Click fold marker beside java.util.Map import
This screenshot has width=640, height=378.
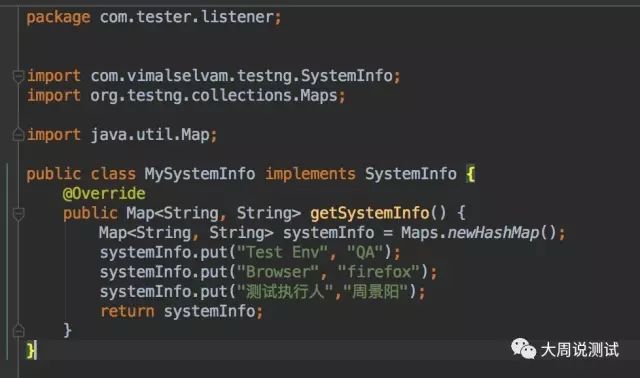[18, 134]
